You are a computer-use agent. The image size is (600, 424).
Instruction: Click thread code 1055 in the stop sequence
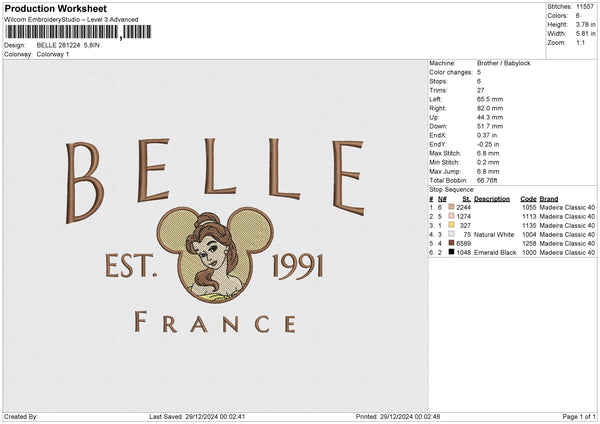coord(529,207)
